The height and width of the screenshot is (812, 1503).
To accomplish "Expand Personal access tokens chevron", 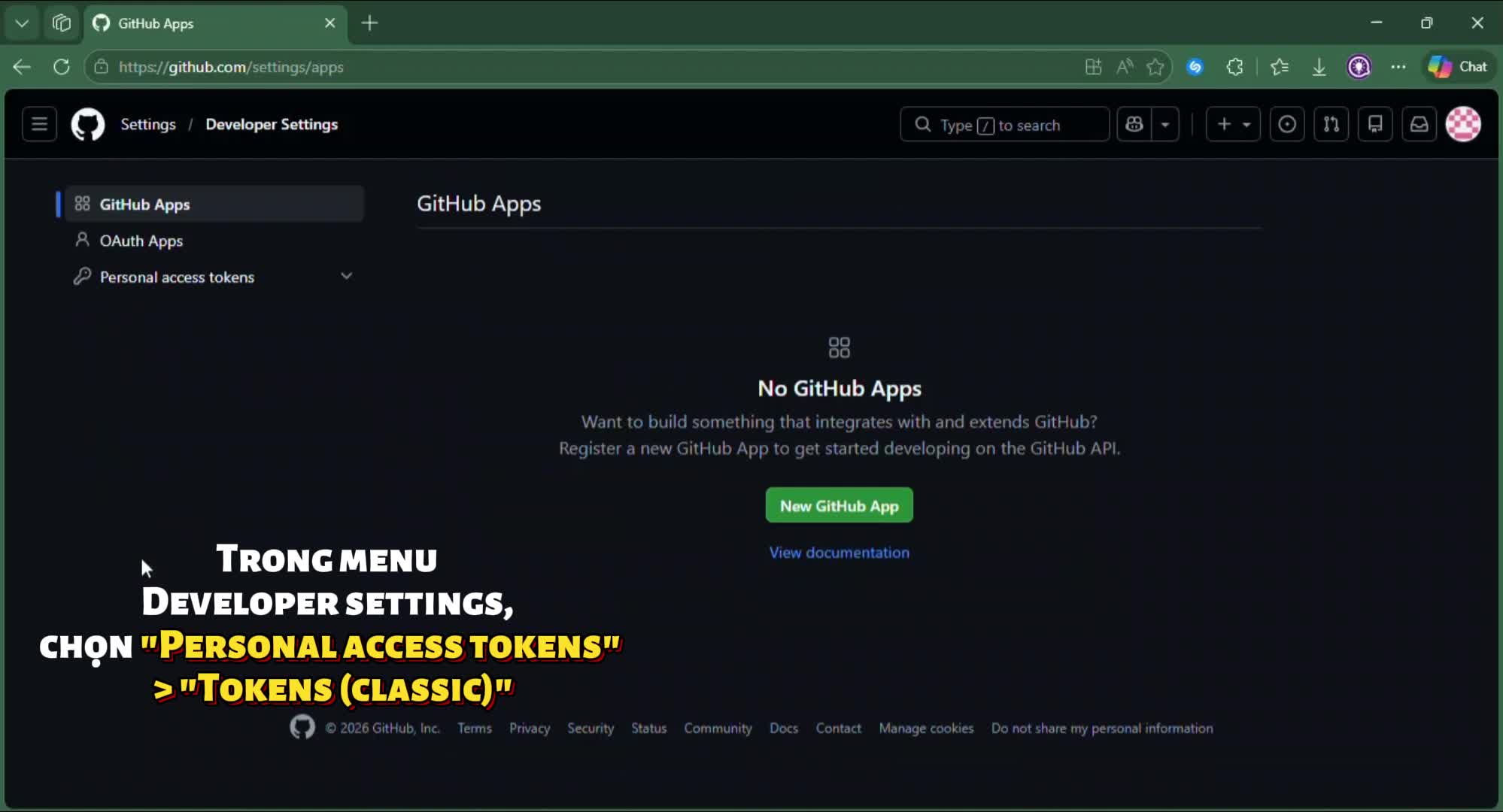I will [x=346, y=276].
